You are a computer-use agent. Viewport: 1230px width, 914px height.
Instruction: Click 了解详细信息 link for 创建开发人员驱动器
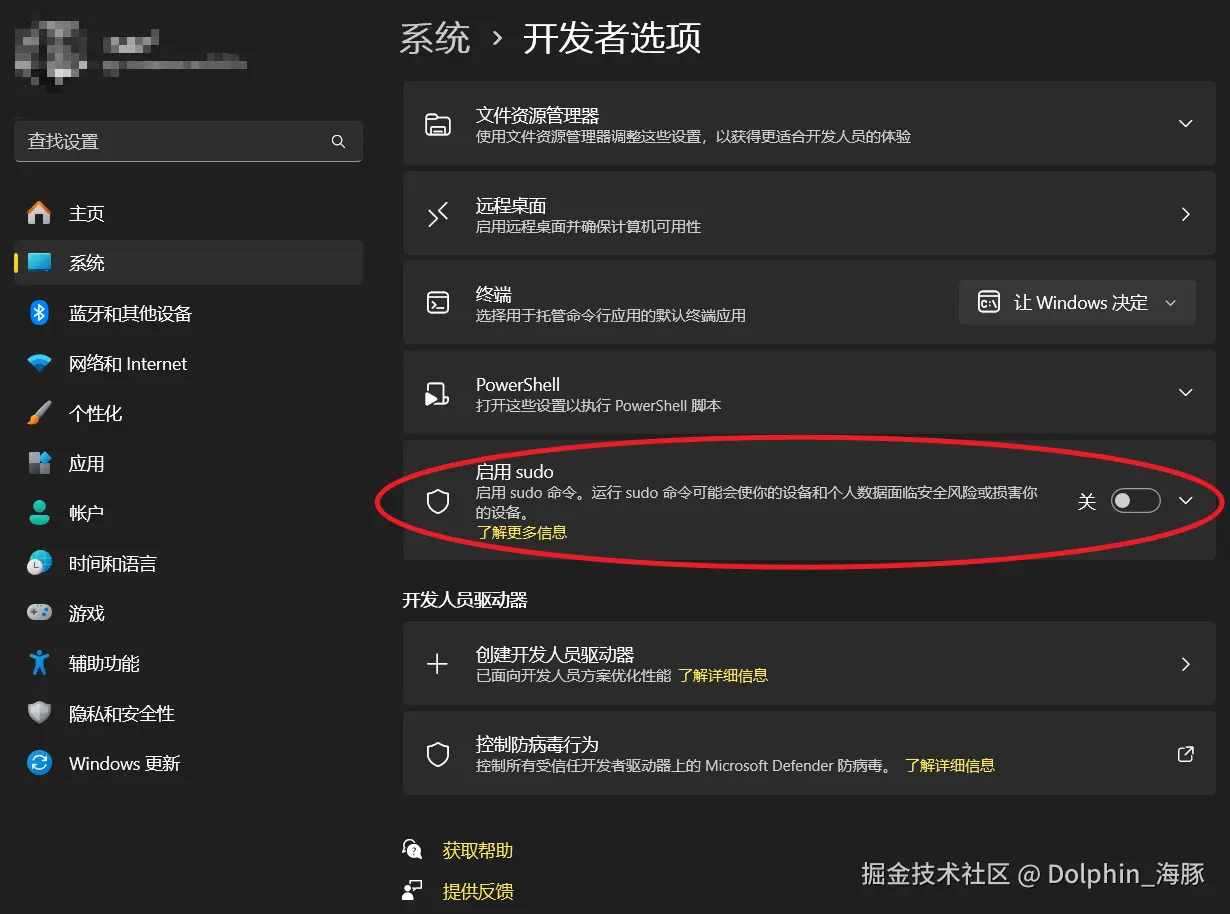[x=723, y=675]
